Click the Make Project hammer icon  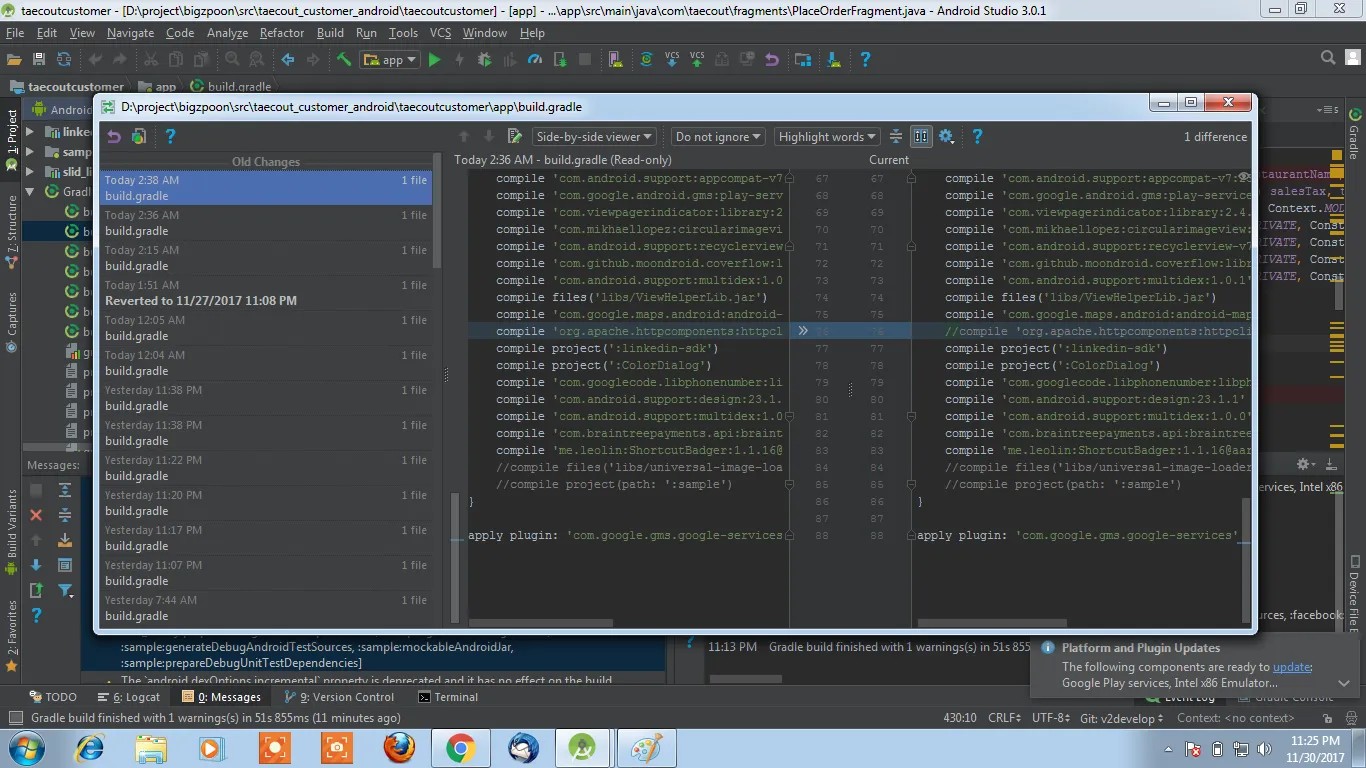tap(344, 60)
